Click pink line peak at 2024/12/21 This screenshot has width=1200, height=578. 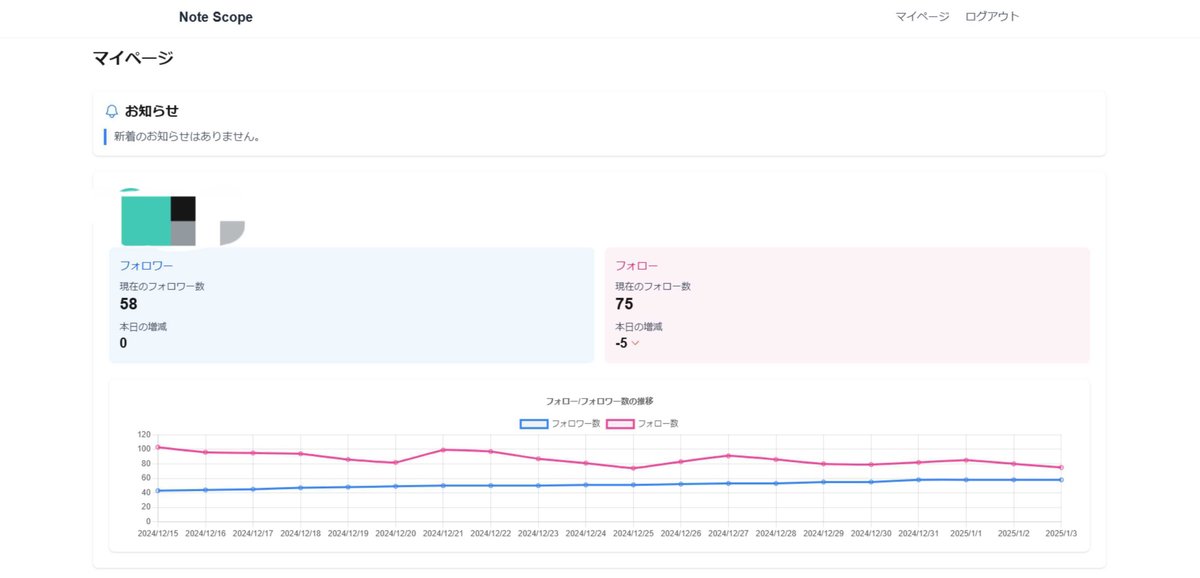click(x=443, y=450)
